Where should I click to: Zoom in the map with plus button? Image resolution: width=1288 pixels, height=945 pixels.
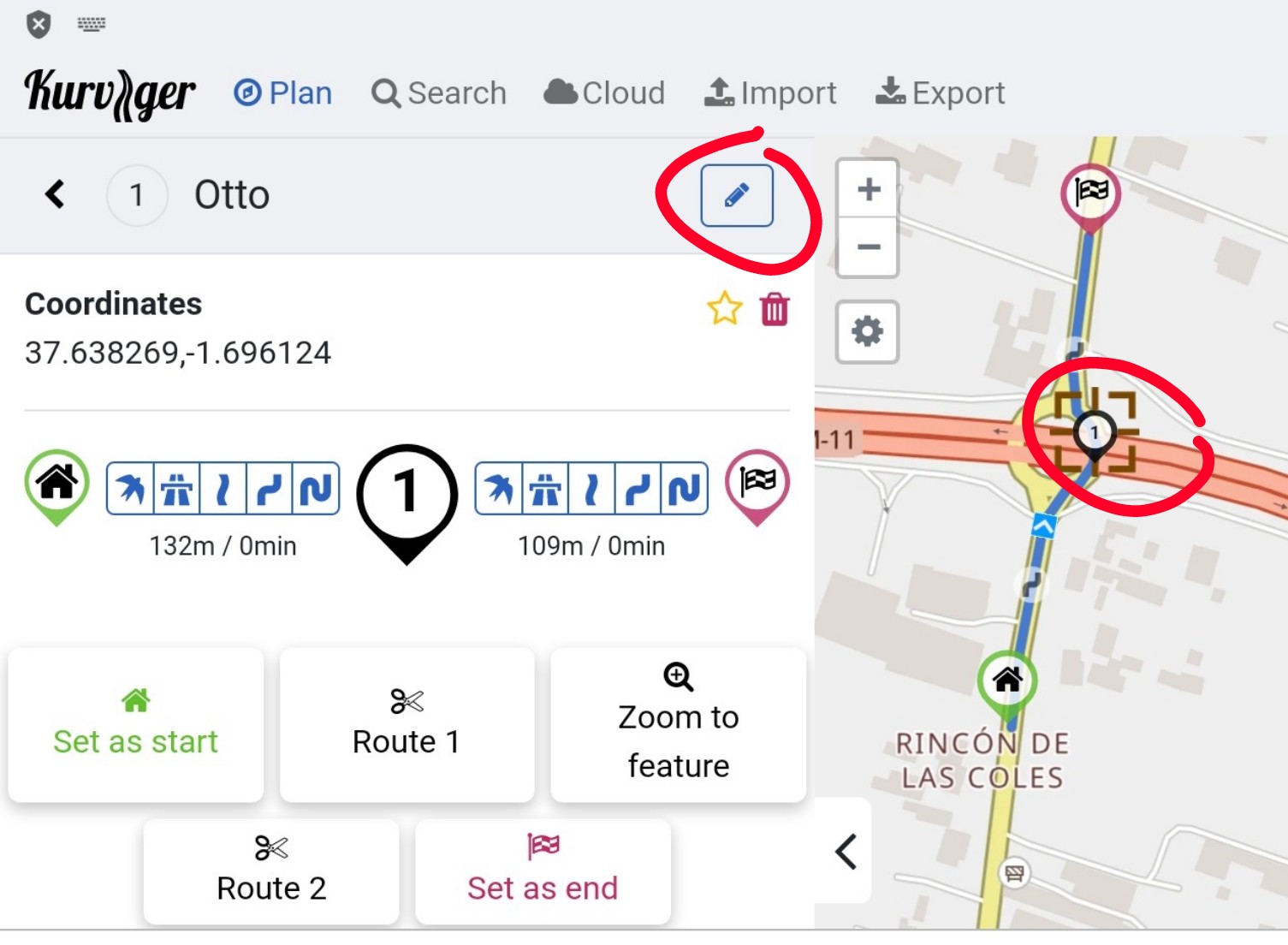pos(868,189)
